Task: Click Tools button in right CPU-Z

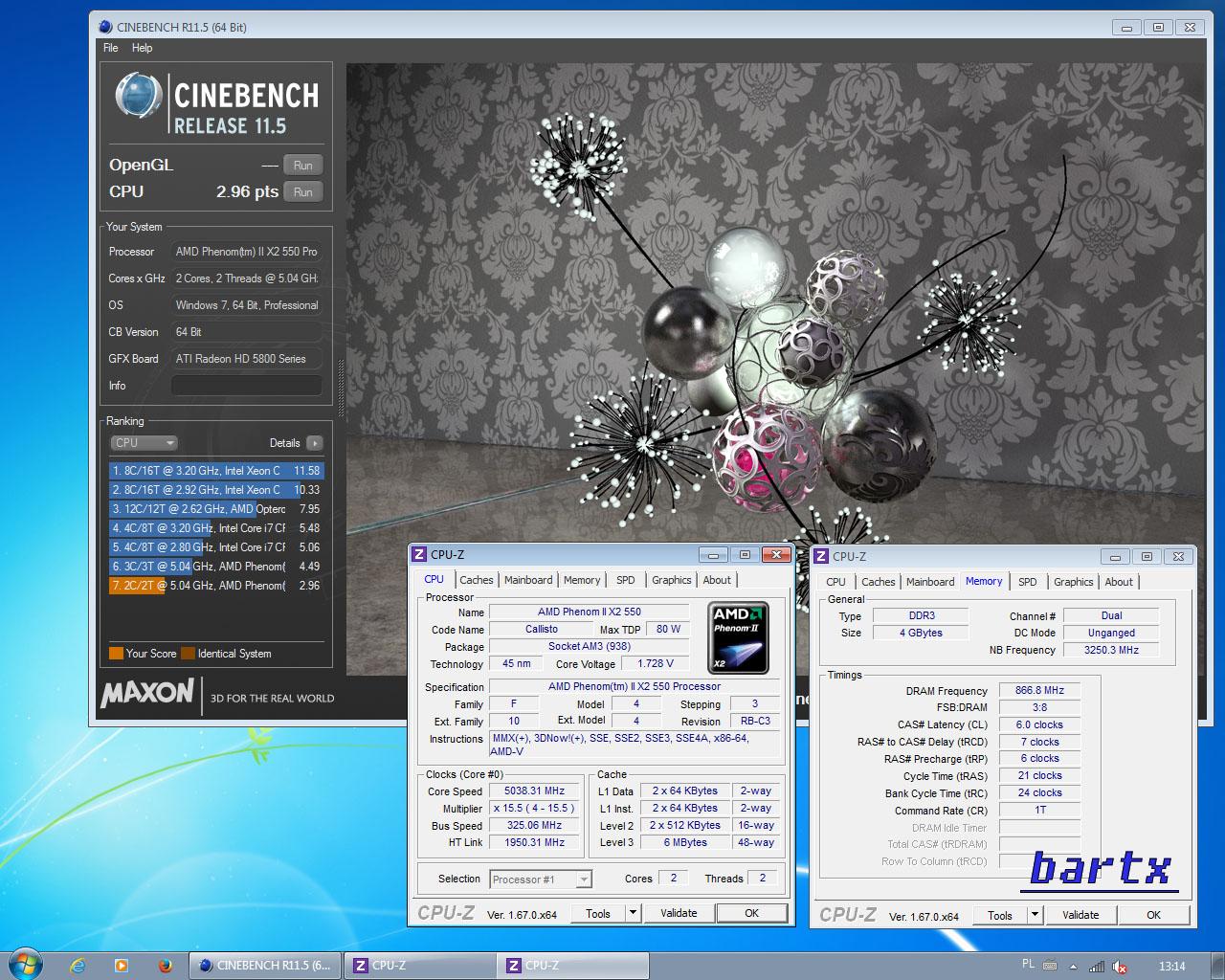Action: (x=1000, y=915)
